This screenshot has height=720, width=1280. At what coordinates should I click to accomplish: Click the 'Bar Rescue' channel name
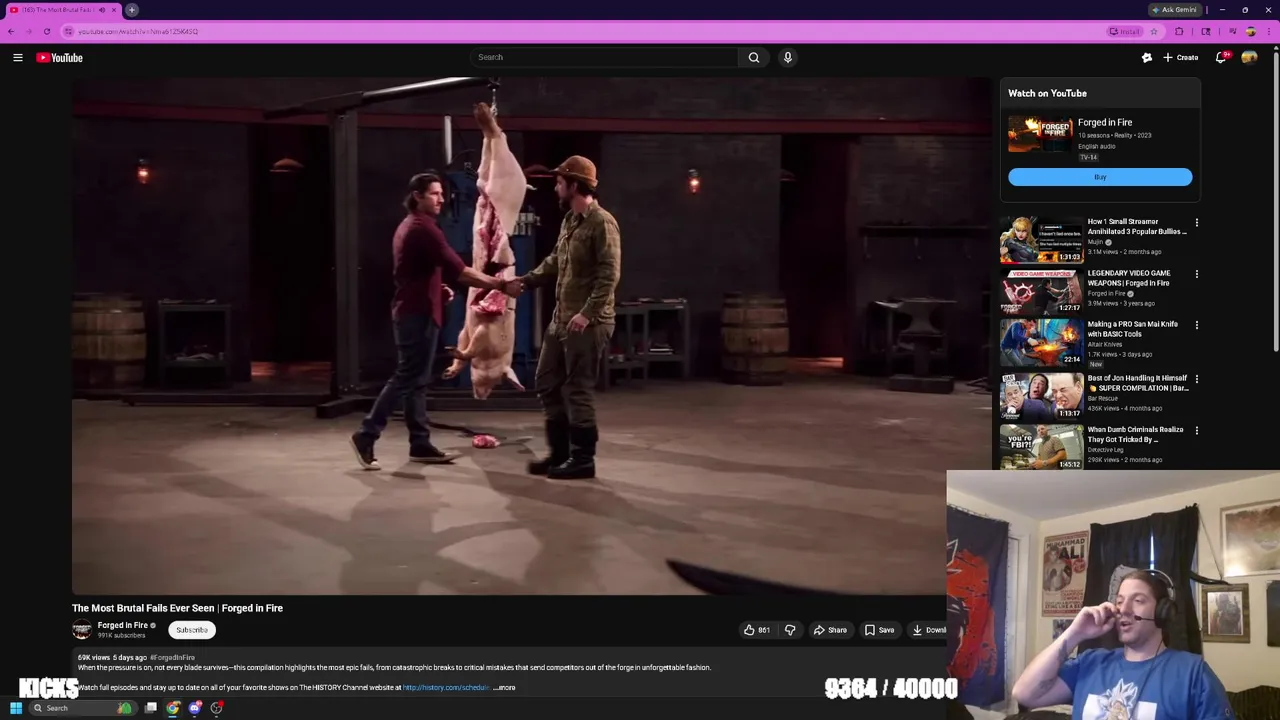[x=1103, y=398]
